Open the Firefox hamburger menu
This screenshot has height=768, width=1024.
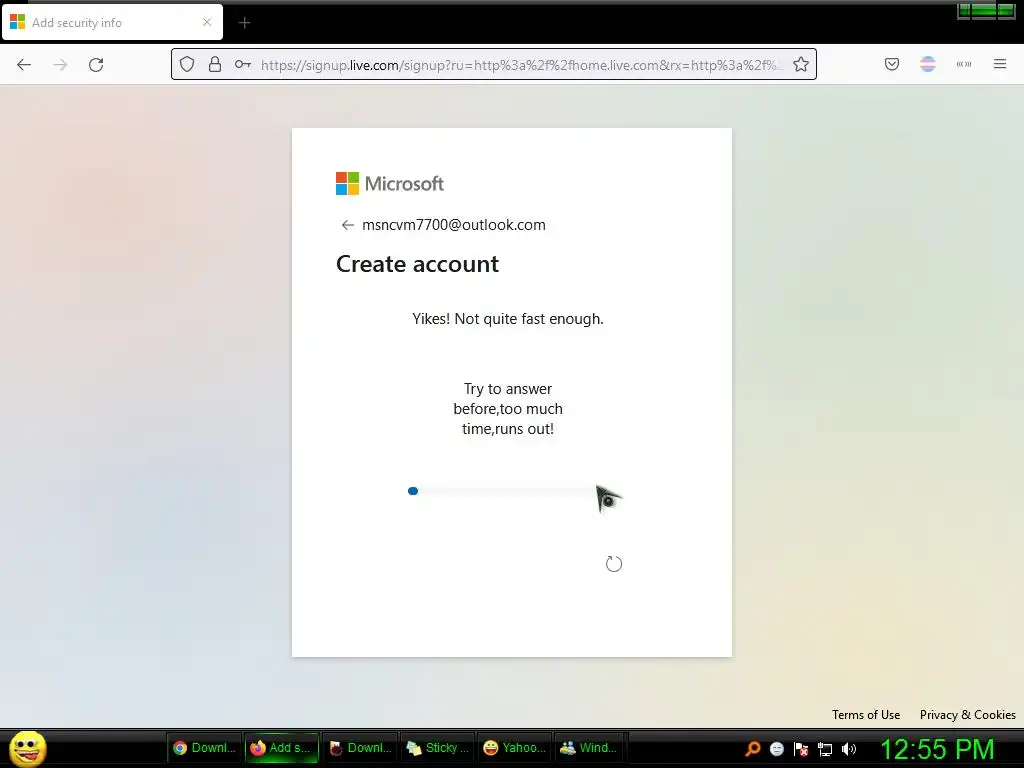[1000, 64]
